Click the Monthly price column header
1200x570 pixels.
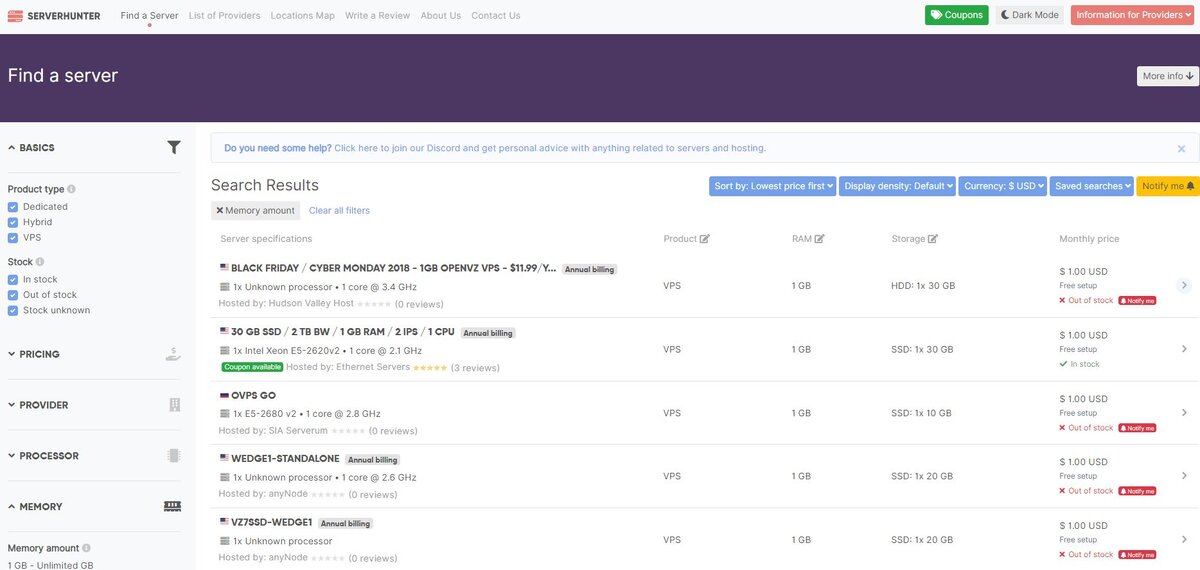point(1089,239)
